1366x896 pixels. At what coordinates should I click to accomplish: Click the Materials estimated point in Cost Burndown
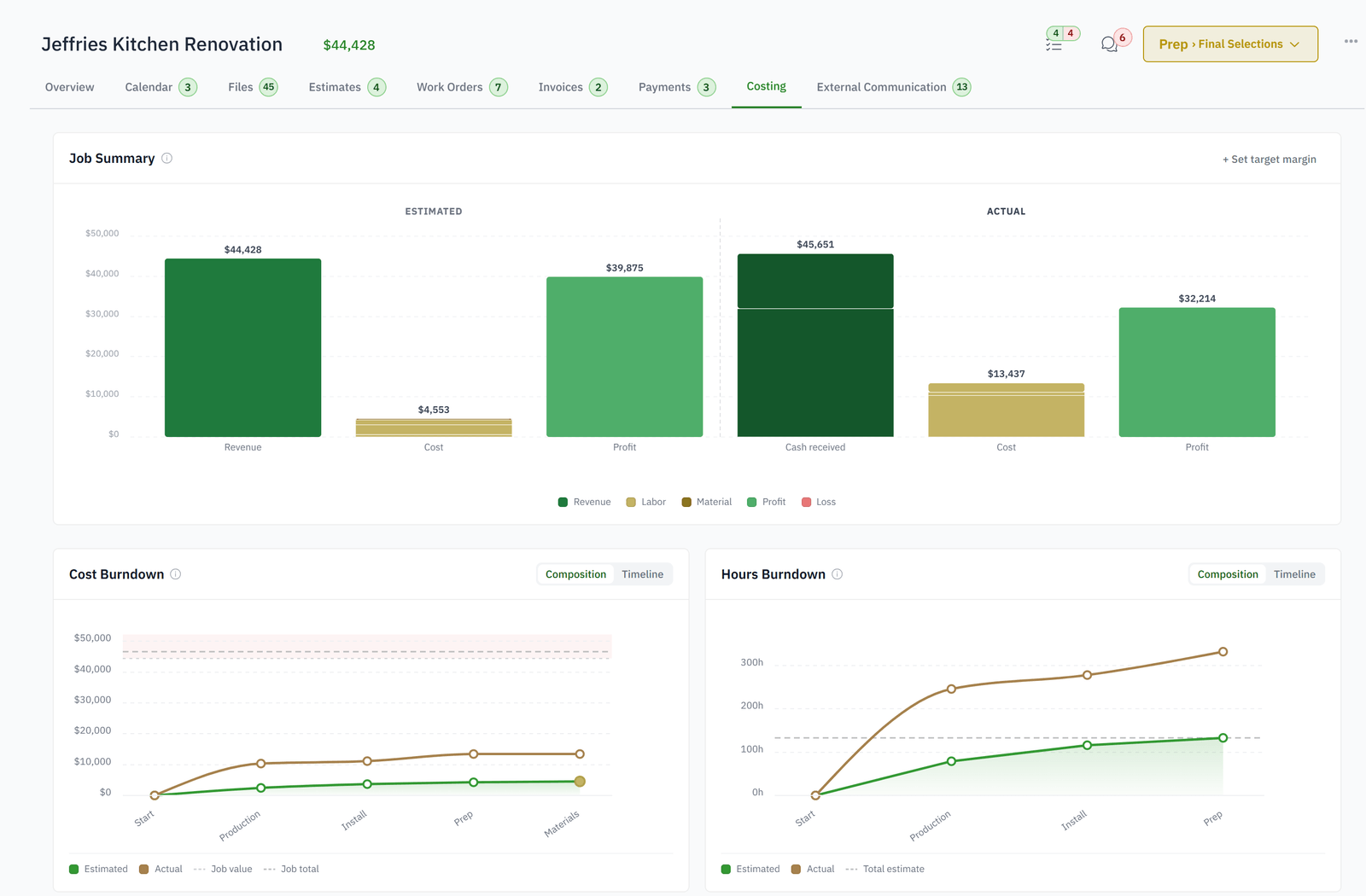click(x=580, y=782)
